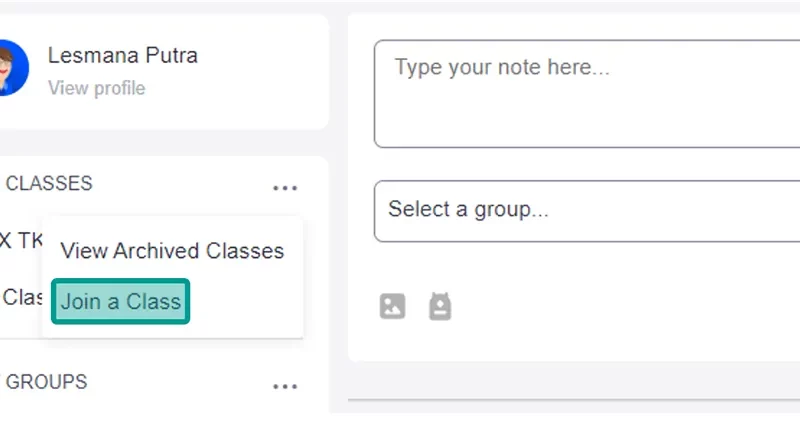The width and height of the screenshot is (800, 433).
Task: Open the partially hidden Clas item
Action: coord(22,297)
